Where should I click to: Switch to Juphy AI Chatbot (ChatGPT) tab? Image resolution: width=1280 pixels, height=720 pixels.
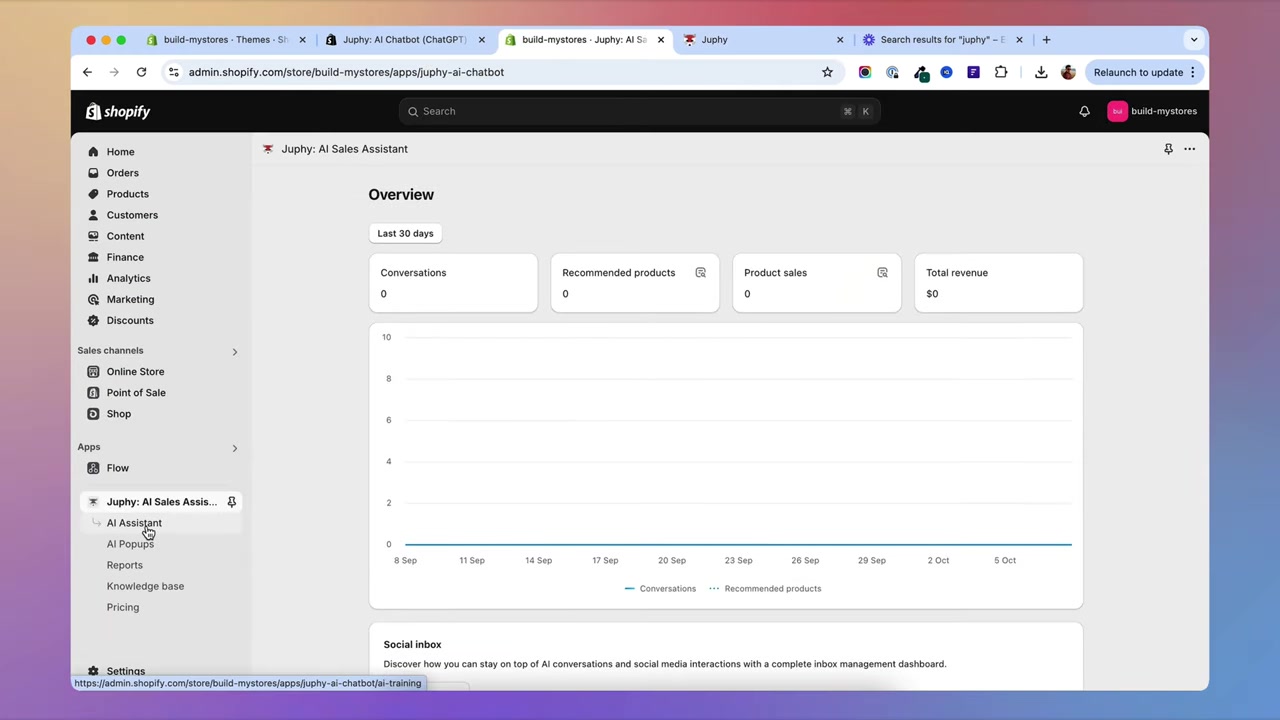404,40
